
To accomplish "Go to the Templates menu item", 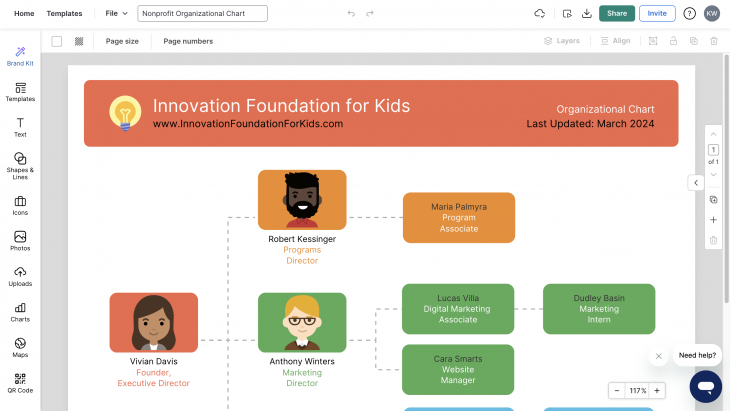I will 64,14.
